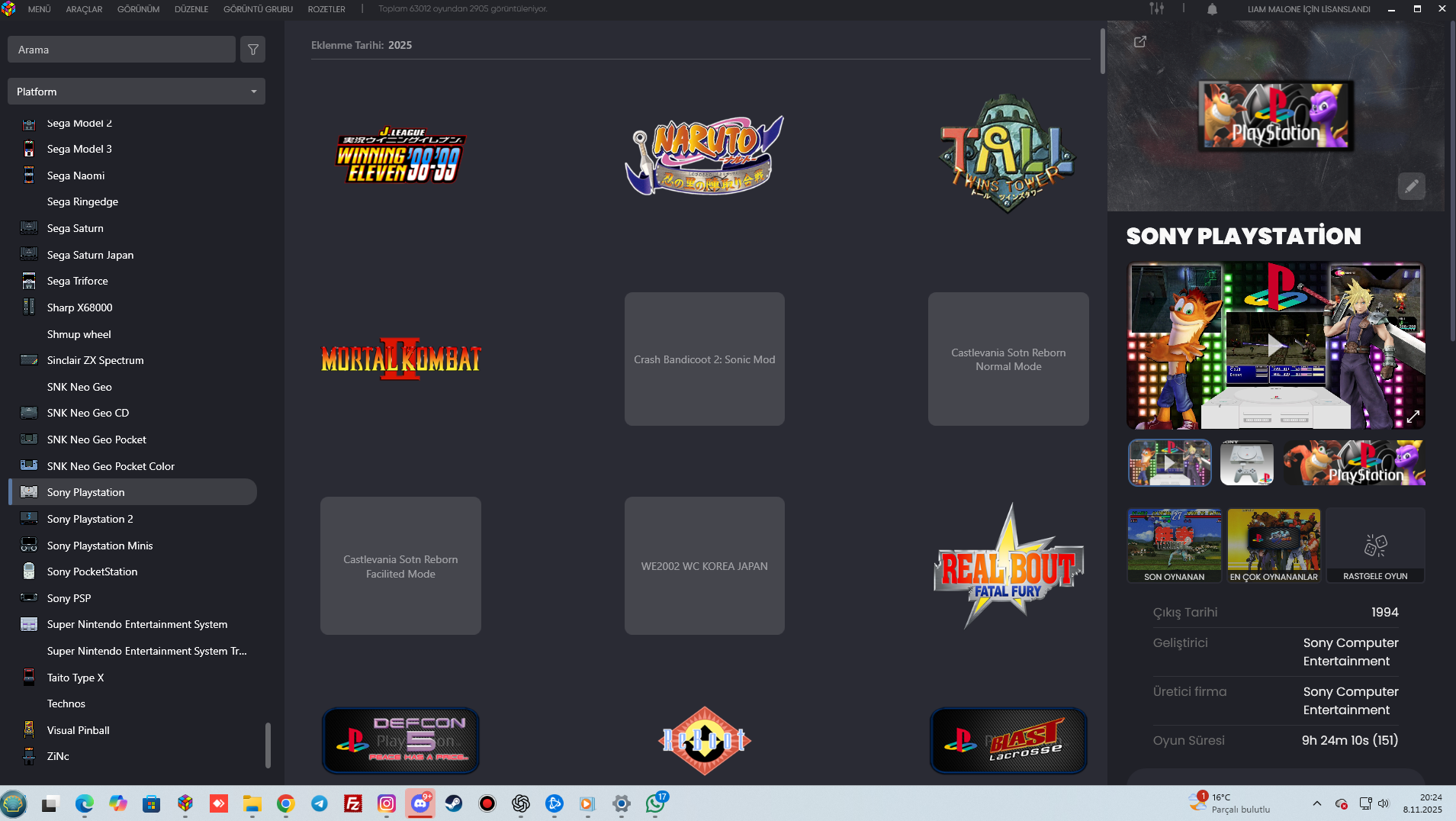Open the Platform dropdown

137,92
